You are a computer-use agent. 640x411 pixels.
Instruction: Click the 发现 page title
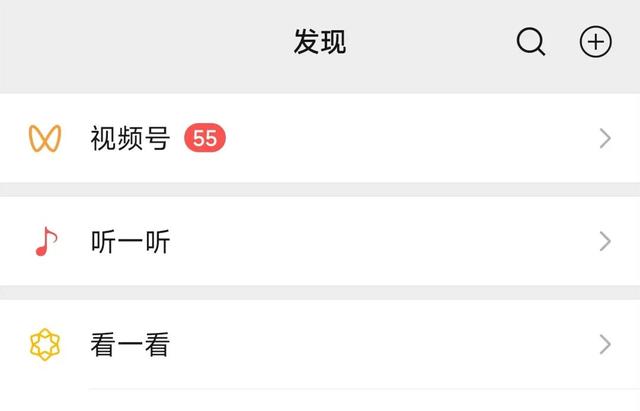pyautogui.click(x=320, y=42)
